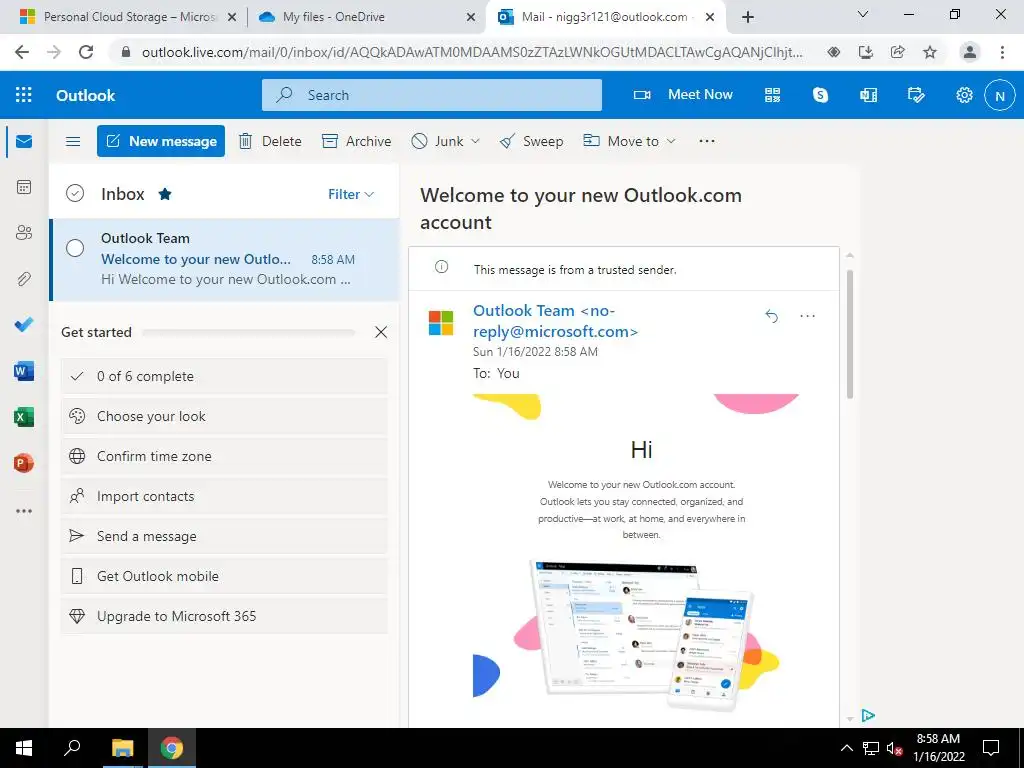Screen dimensions: 1024x768
Task: Show more toolbar commands ellipsis
Action: [x=707, y=140]
